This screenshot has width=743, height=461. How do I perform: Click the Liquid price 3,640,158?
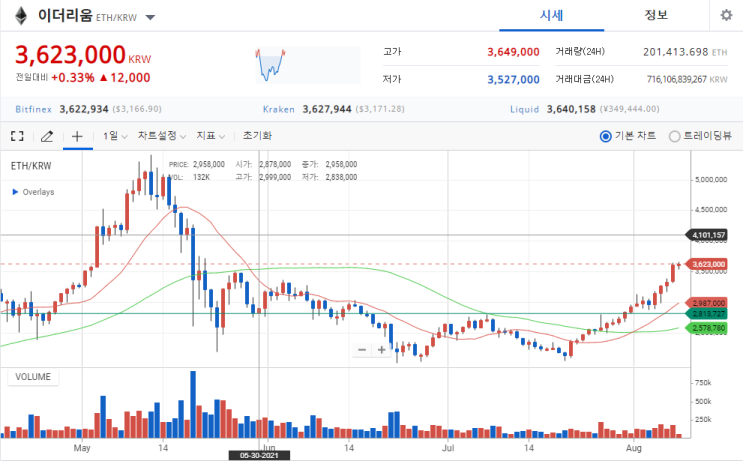pyautogui.click(x=571, y=109)
